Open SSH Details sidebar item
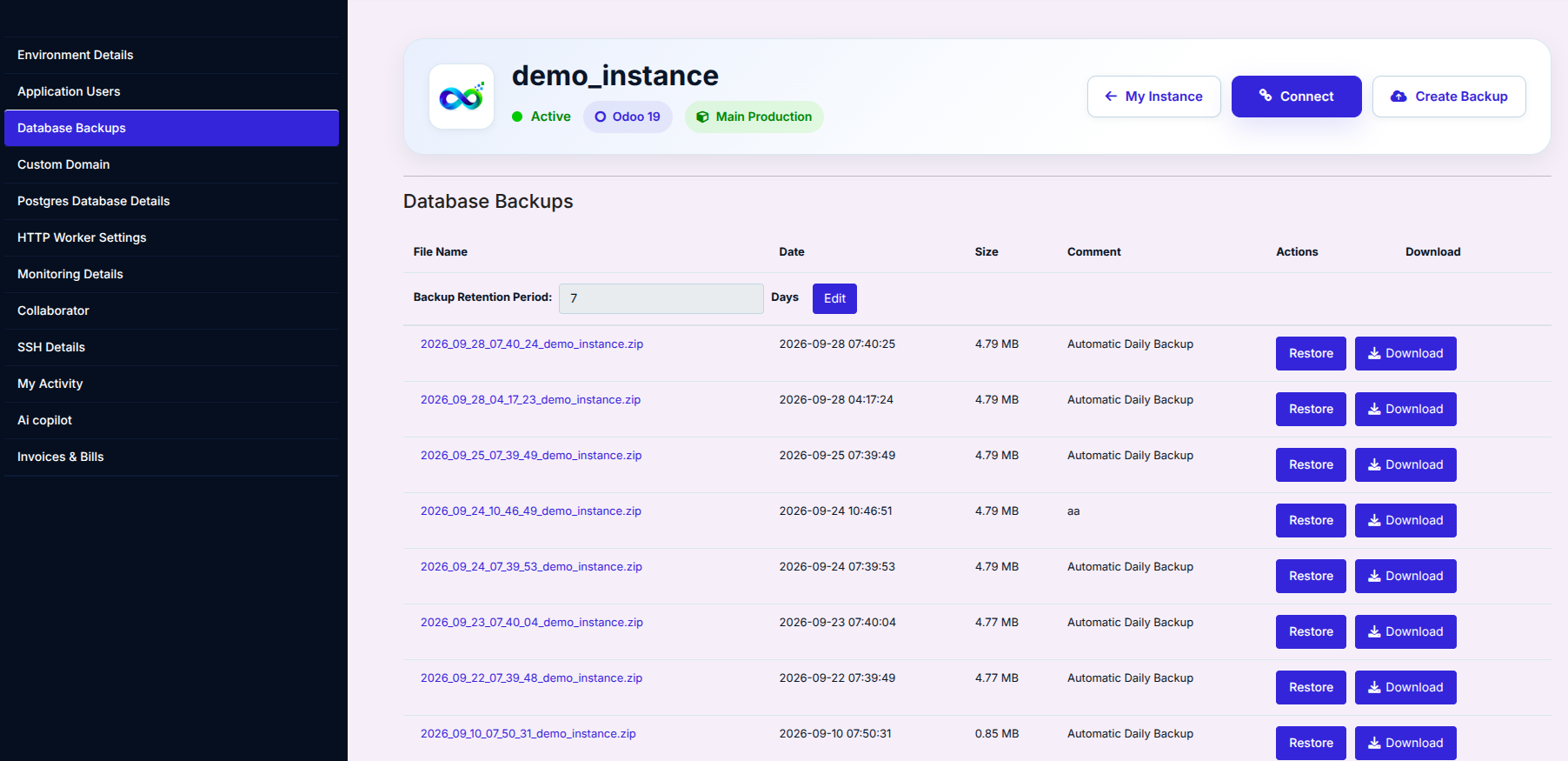 171,347
